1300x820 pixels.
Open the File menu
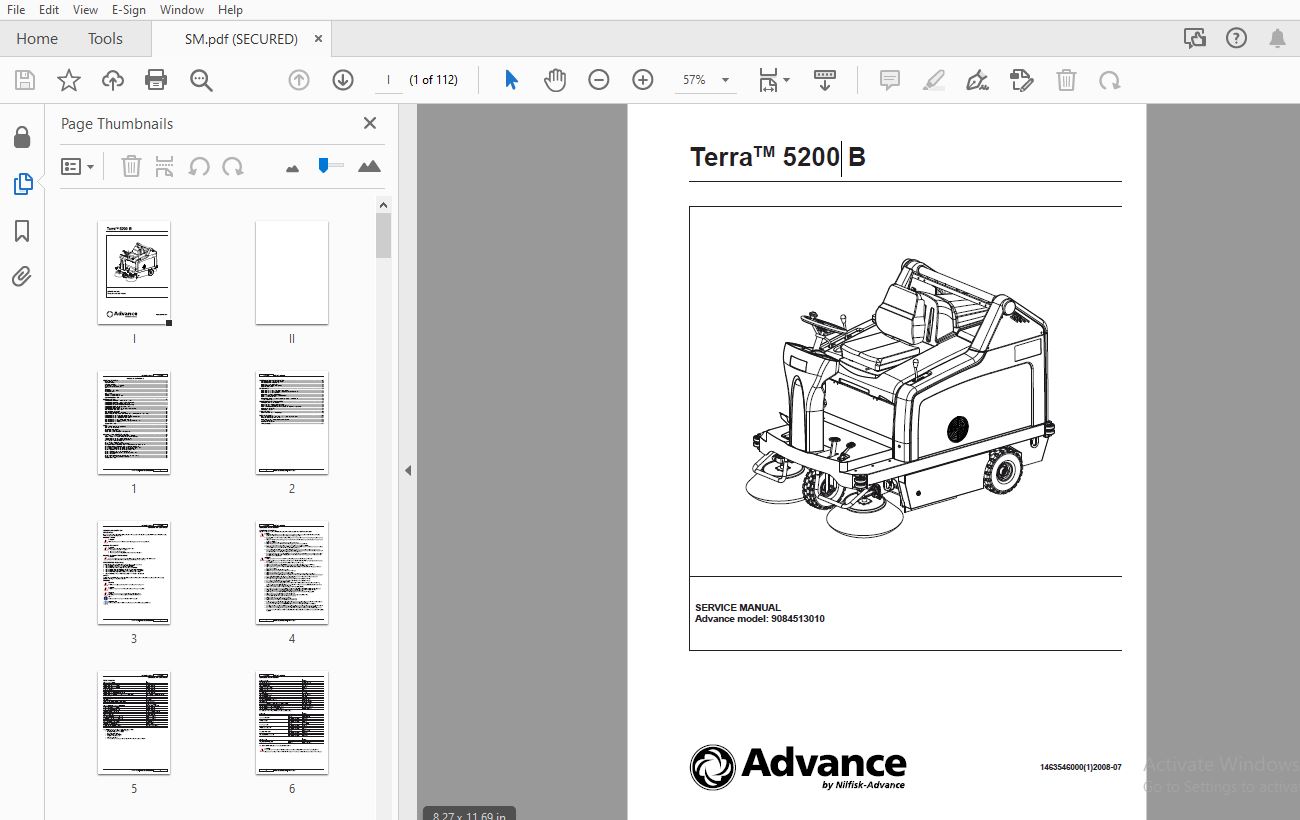(x=16, y=9)
